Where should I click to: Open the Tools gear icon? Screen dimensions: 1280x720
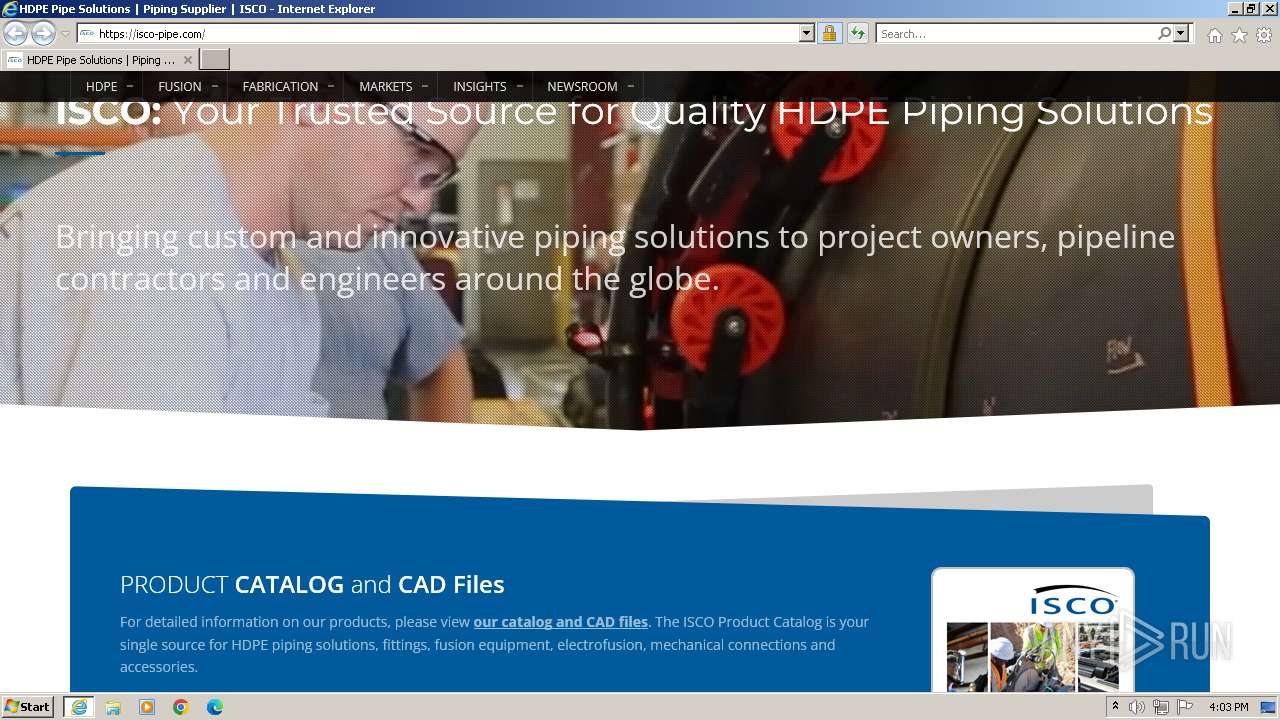[x=1264, y=35]
